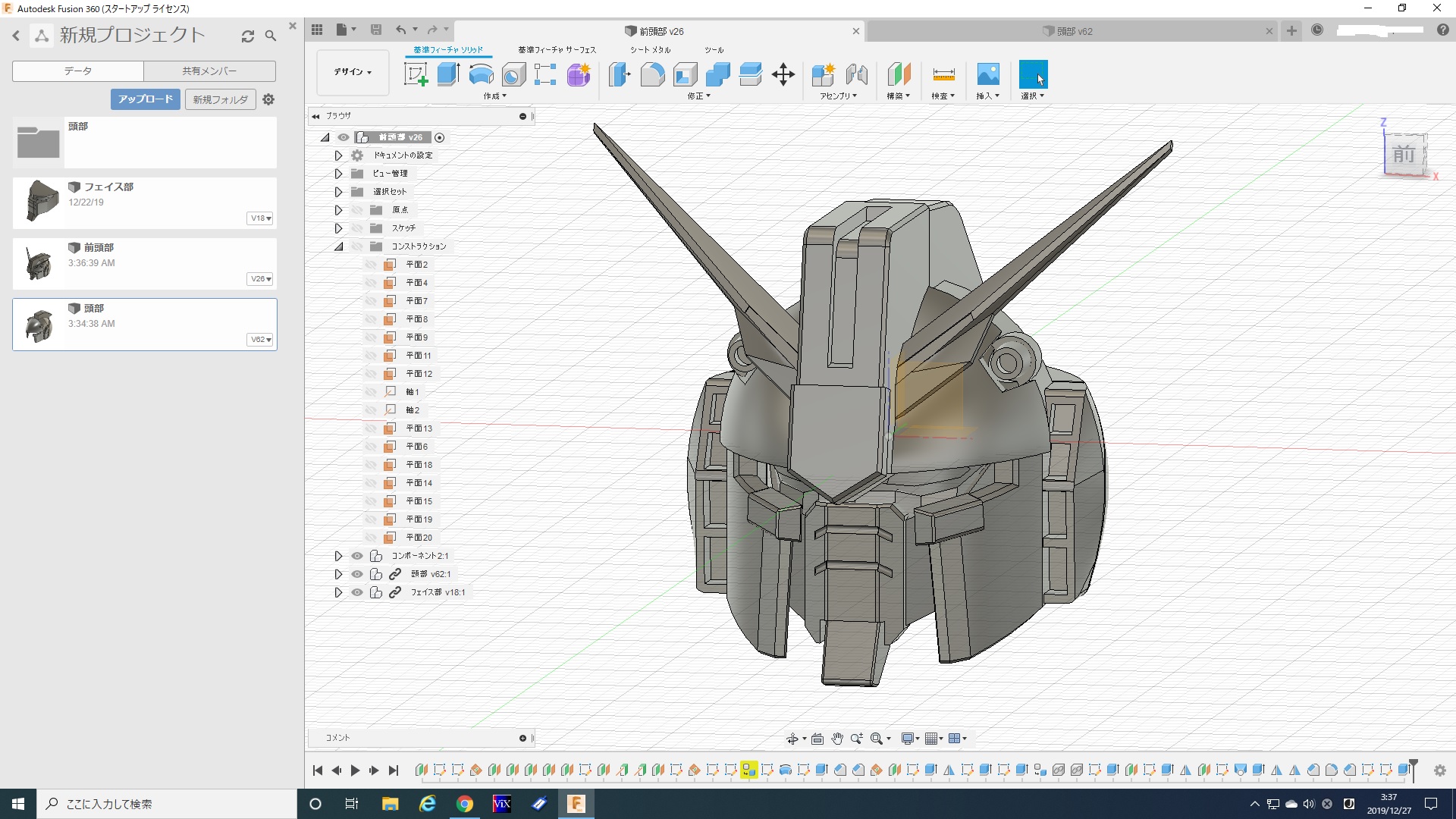Switch to the 頭部 v62 document tab
This screenshot has width=1456, height=819.
pos(1074,31)
